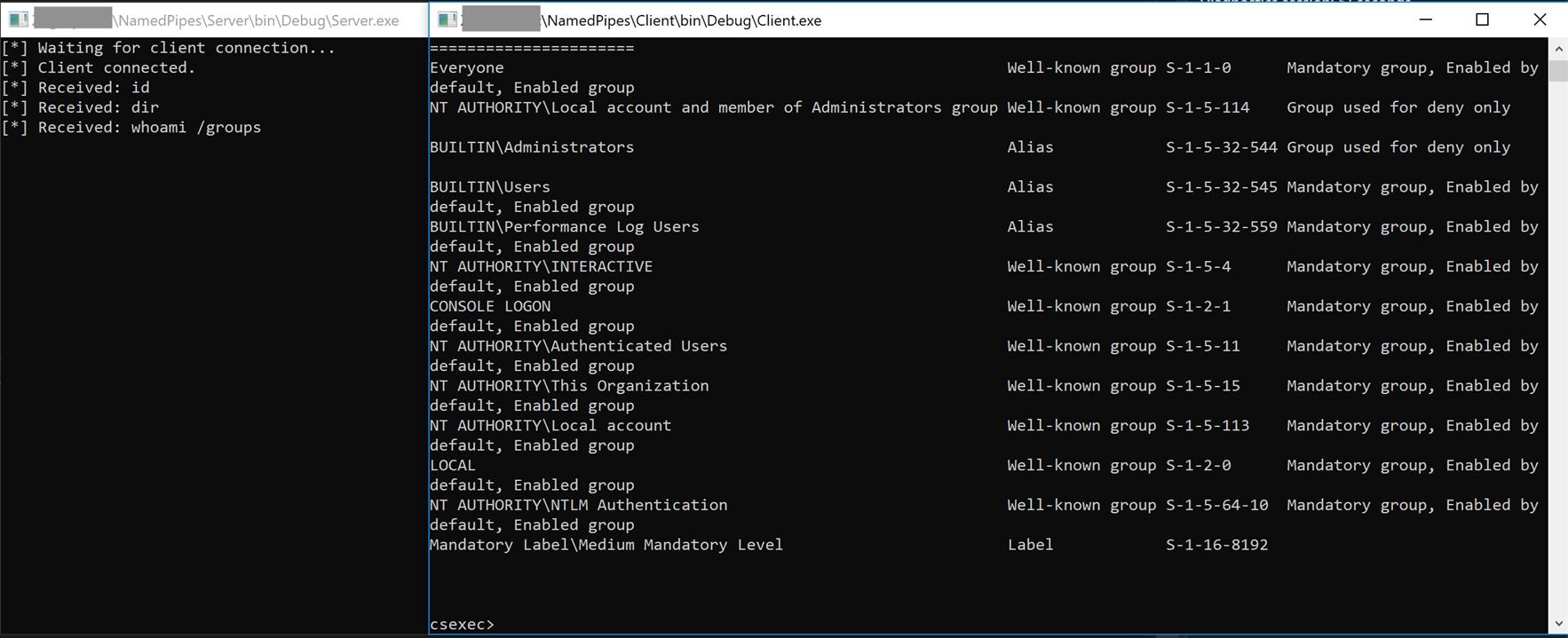The width and height of the screenshot is (1568, 638).
Task: Click 'BUILTIN\Administrators' group name
Action: coord(532,147)
